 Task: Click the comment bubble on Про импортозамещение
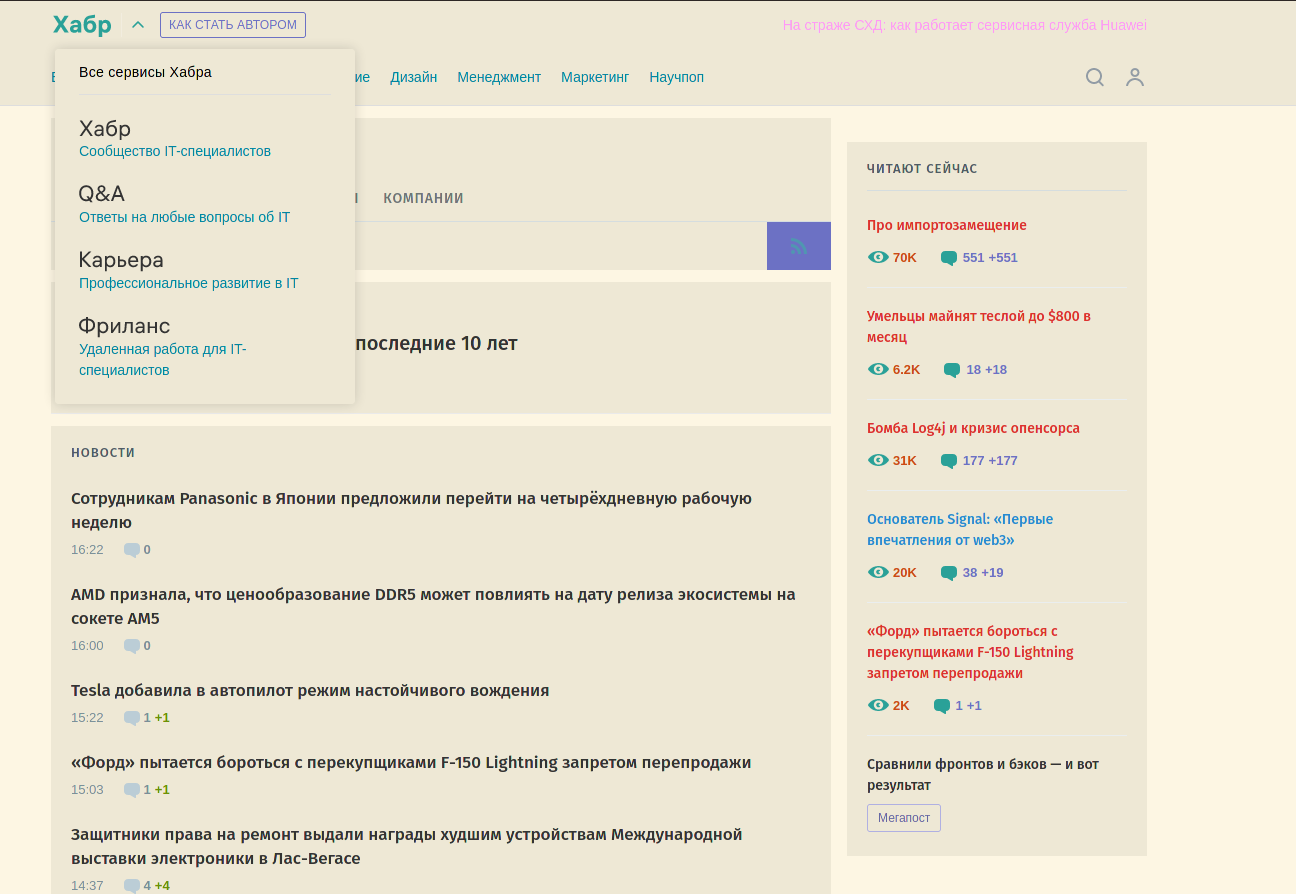pyautogui.click(x=948, y=257)
